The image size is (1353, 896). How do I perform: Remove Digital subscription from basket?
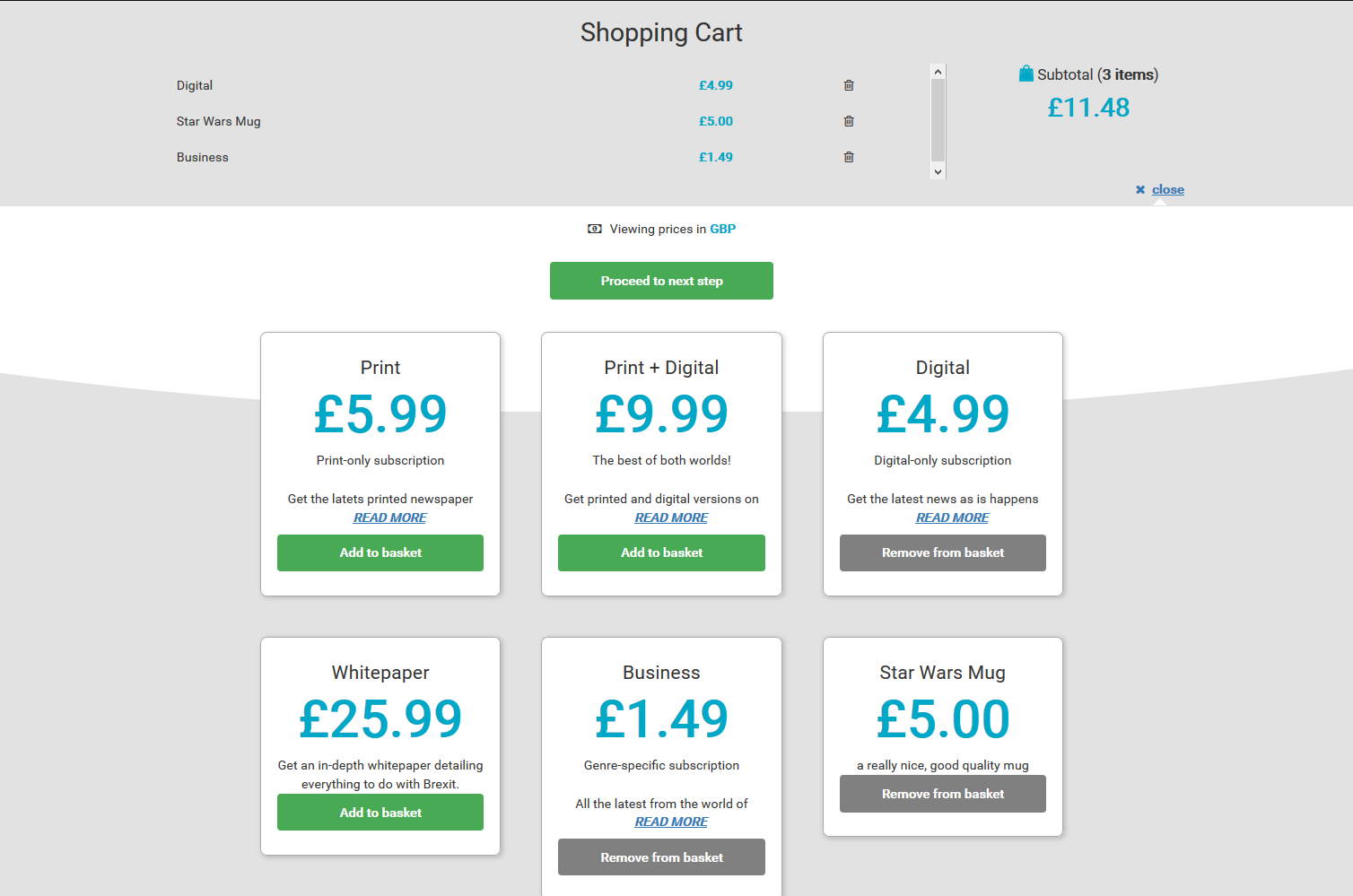tap(942, 552)
